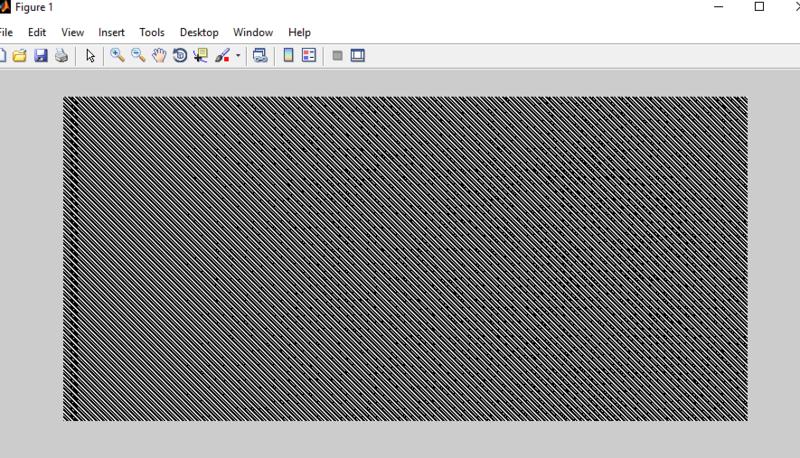The image size is (800, 458).
Task: Open the Insert menu
Action: tap(111, 32)
